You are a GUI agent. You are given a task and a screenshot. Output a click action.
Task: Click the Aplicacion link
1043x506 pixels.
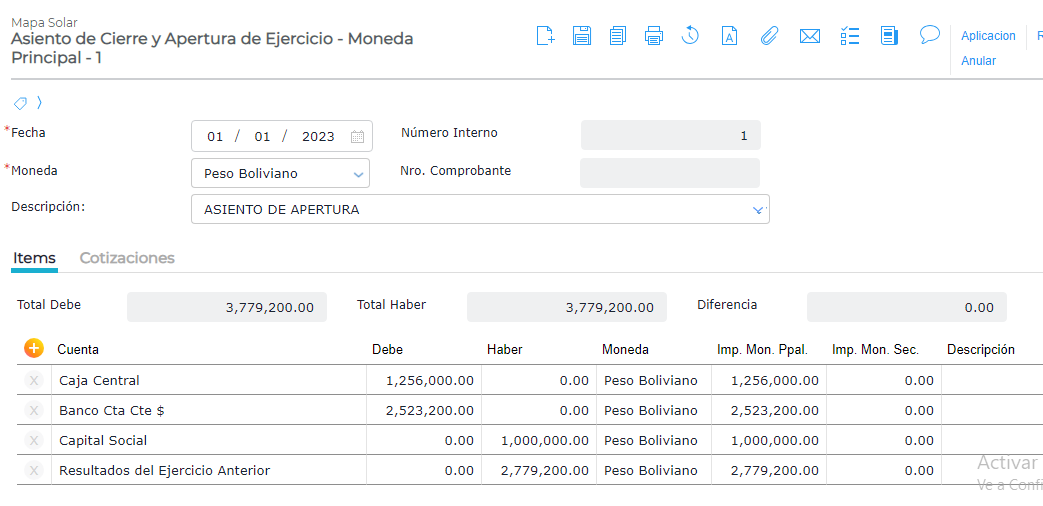[988, 36]
